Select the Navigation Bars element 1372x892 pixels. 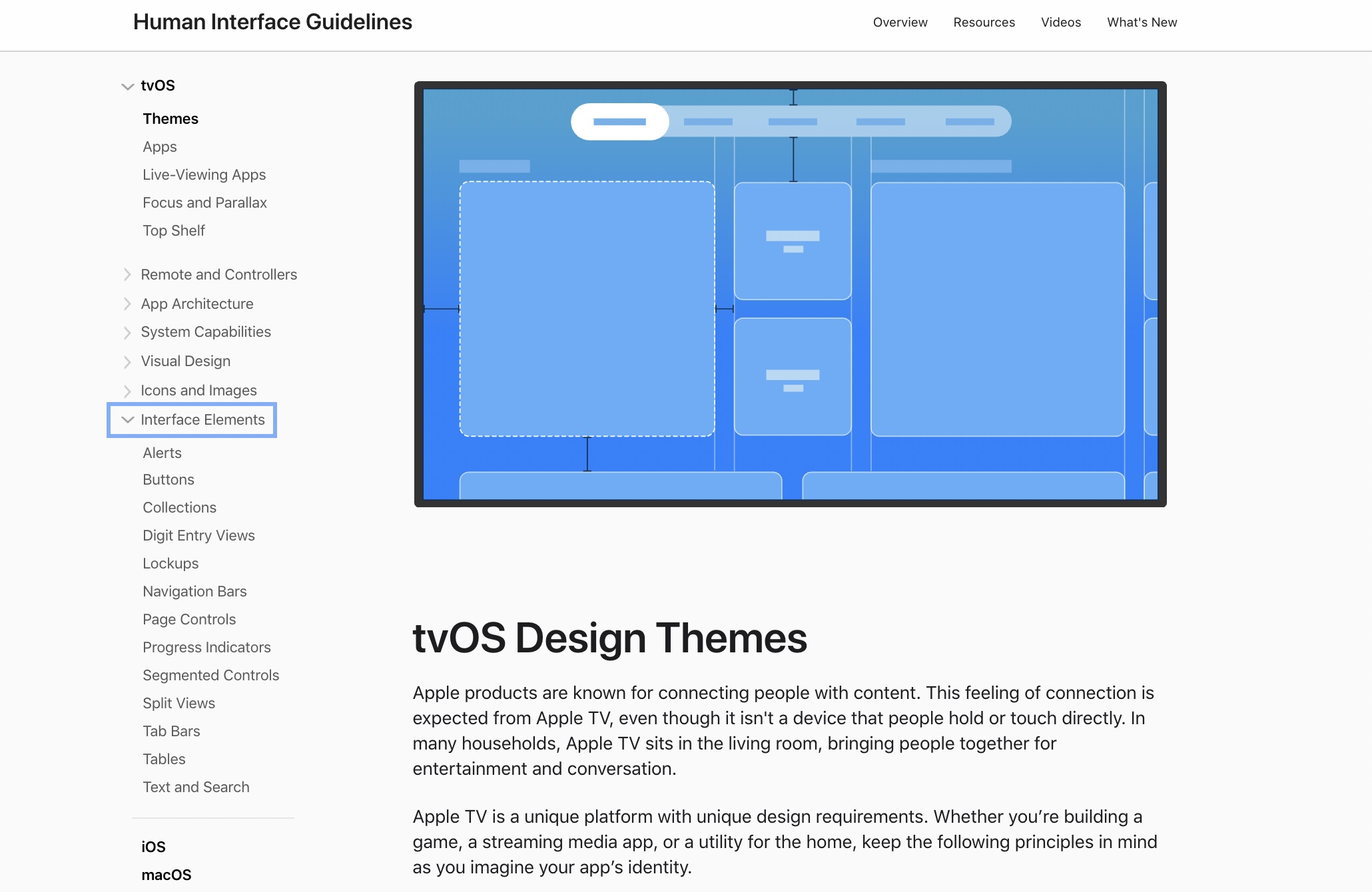click(x=196, y=590)
